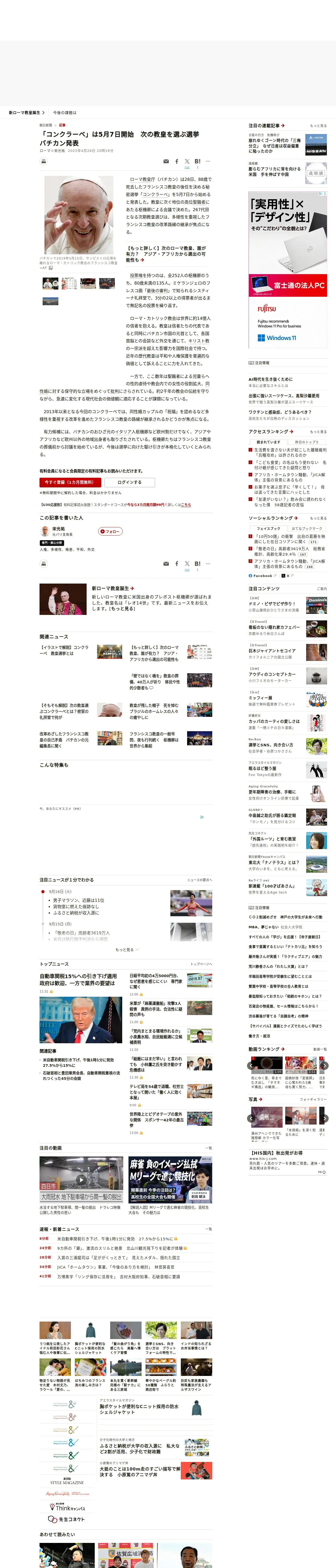Click もっと見る next to 注目の連載記事
Screen dimensions: 336x1568
(x=318, y=126)
